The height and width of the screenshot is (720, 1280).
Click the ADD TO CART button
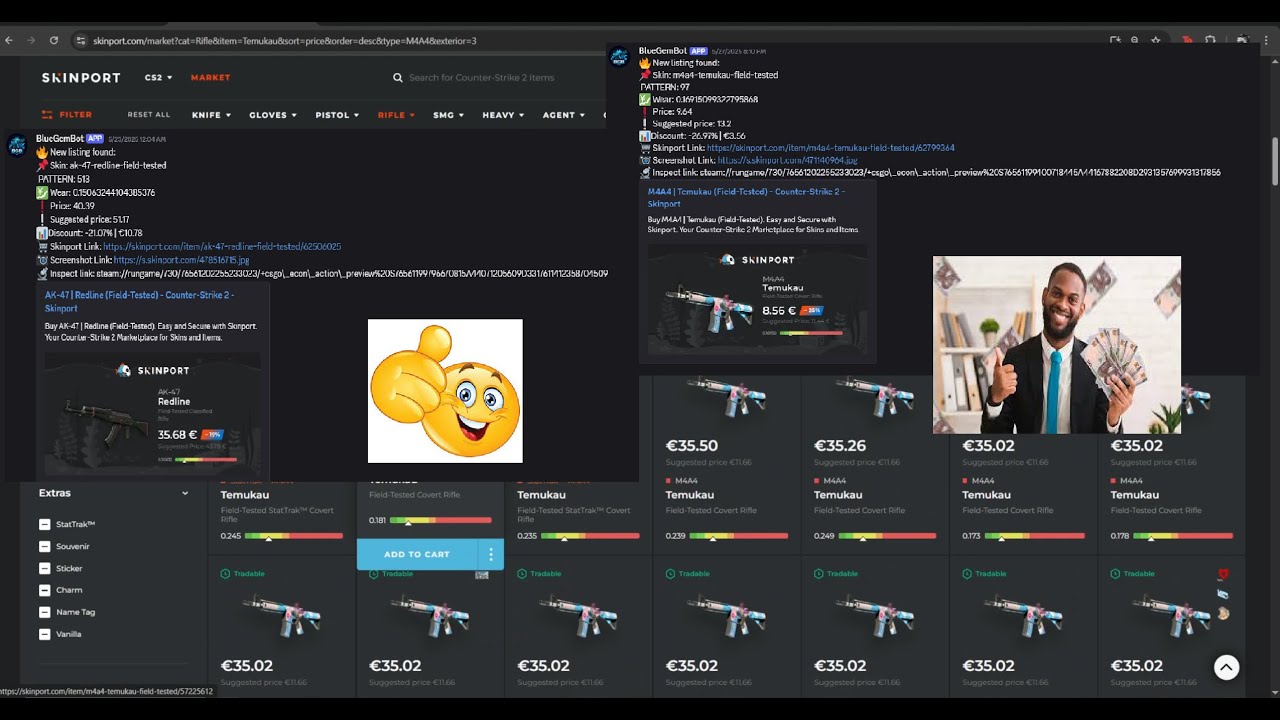click(x=417, y=554)
